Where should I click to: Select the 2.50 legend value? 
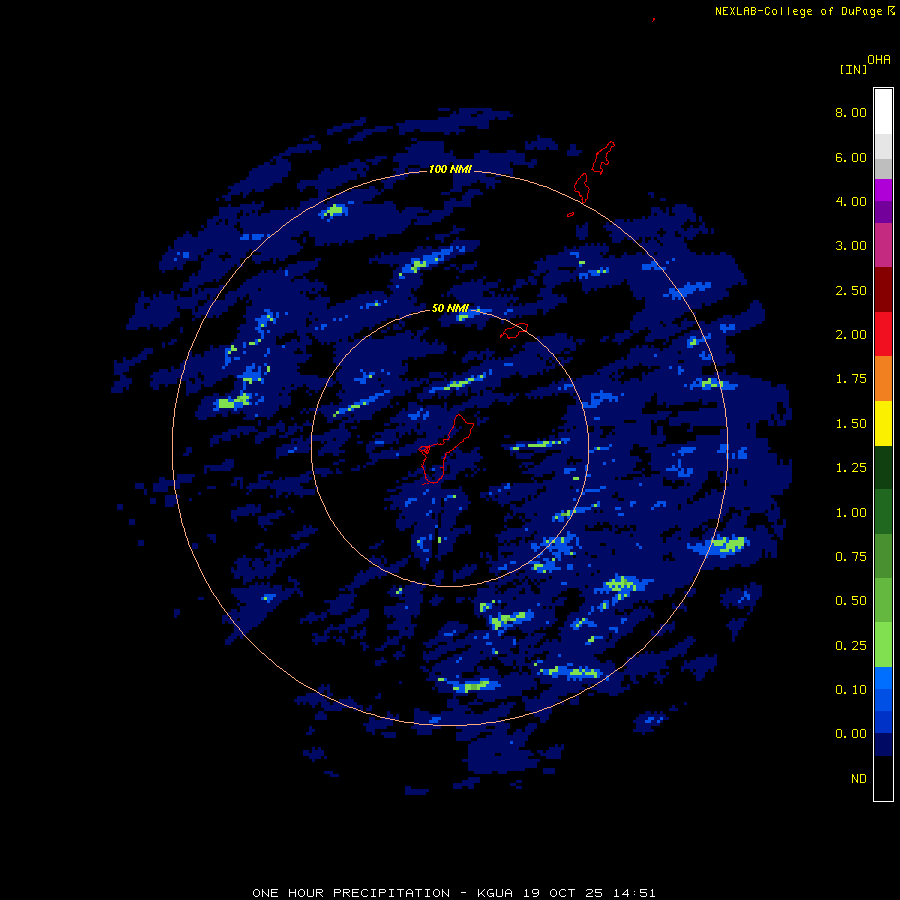coord(851,290)
